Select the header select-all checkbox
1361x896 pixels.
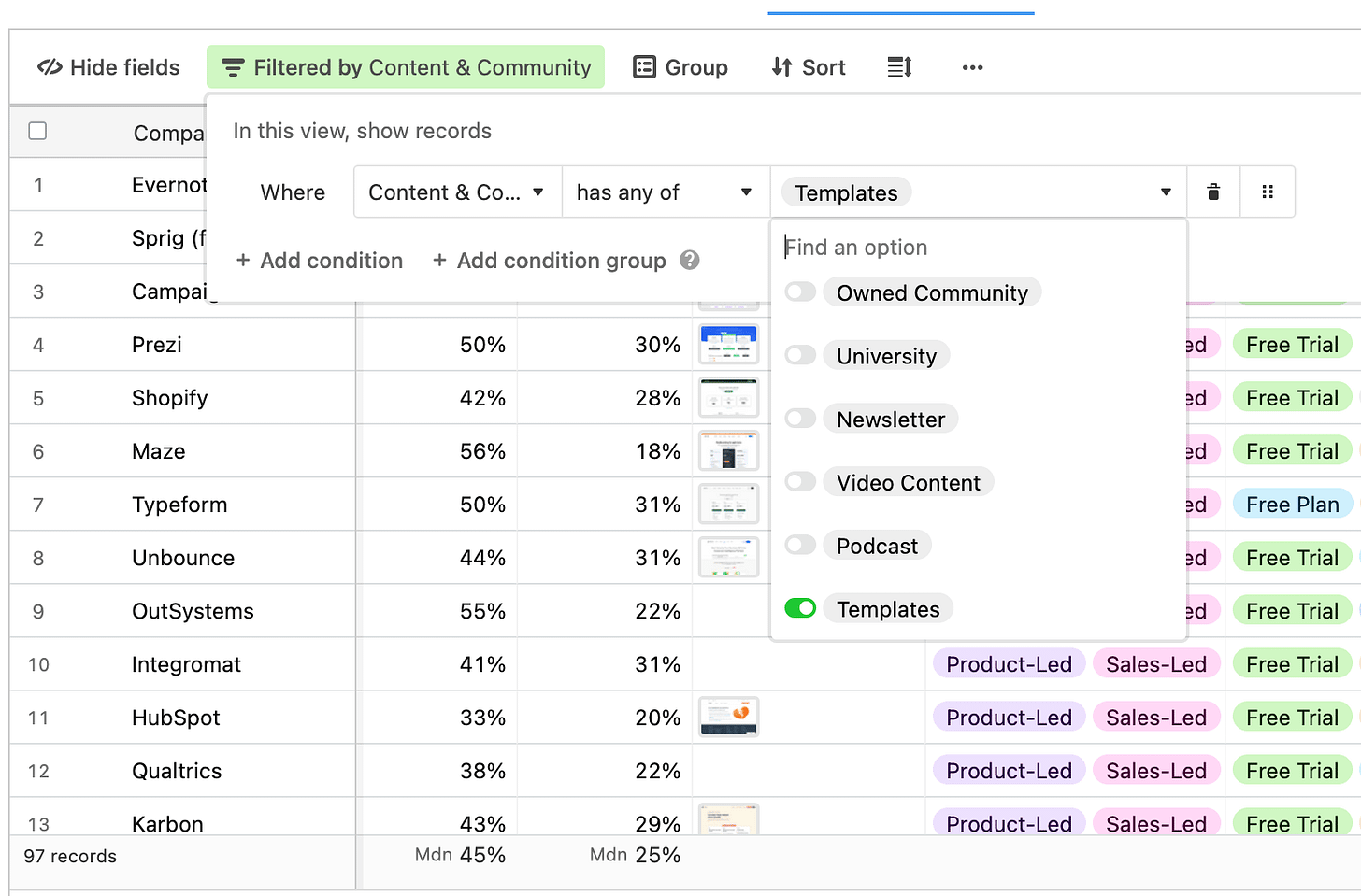pyautogui.click(x=37, y=131)
